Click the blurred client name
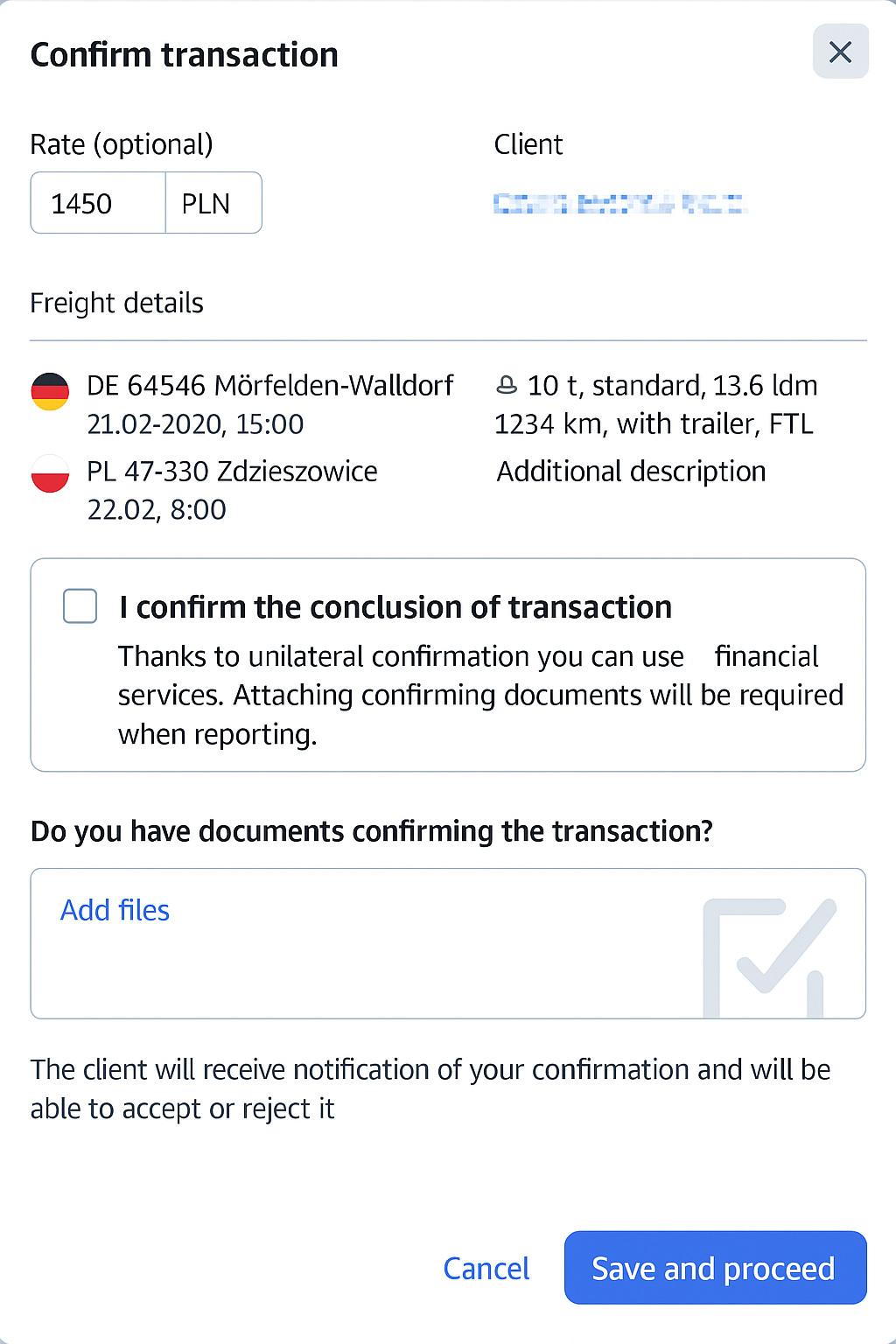 tap(619, 204)
